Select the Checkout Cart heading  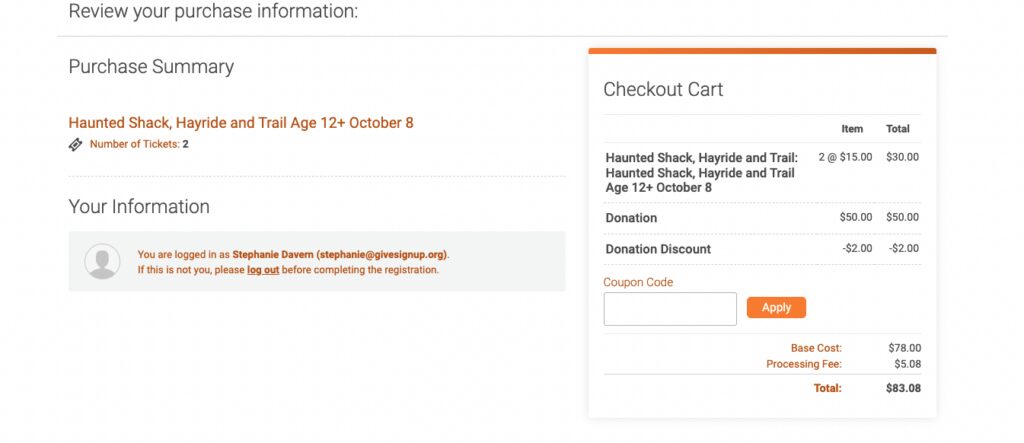click(x=663, y=90)
